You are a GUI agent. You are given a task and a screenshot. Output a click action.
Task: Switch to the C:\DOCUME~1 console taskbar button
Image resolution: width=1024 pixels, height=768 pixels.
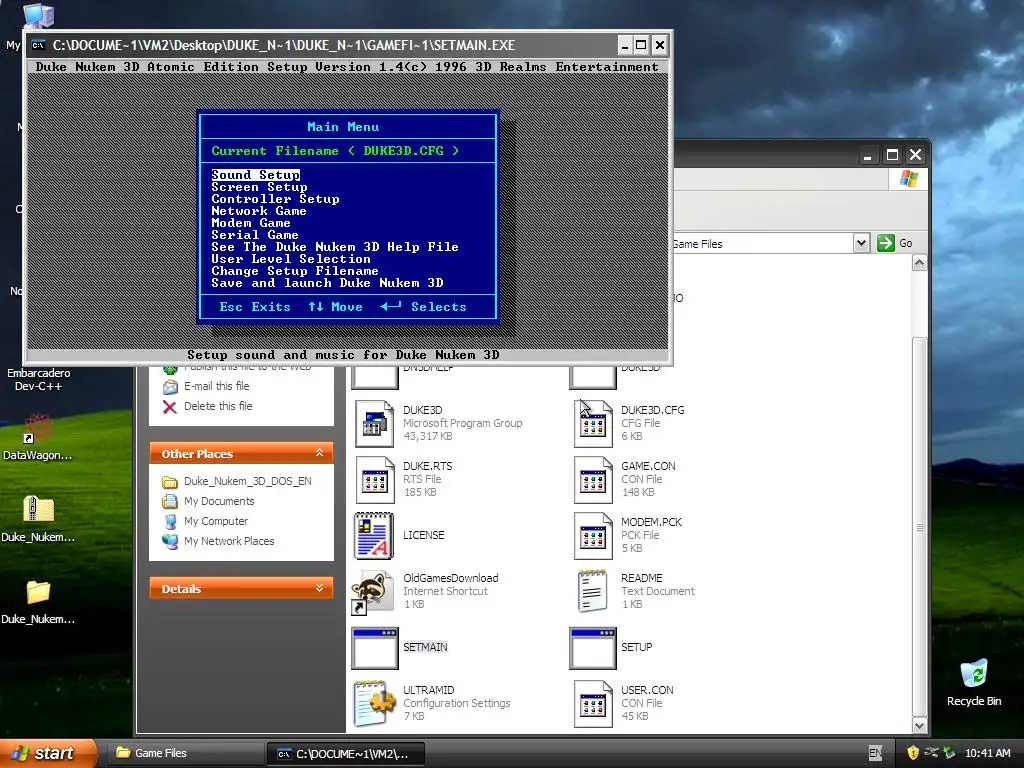346,754
